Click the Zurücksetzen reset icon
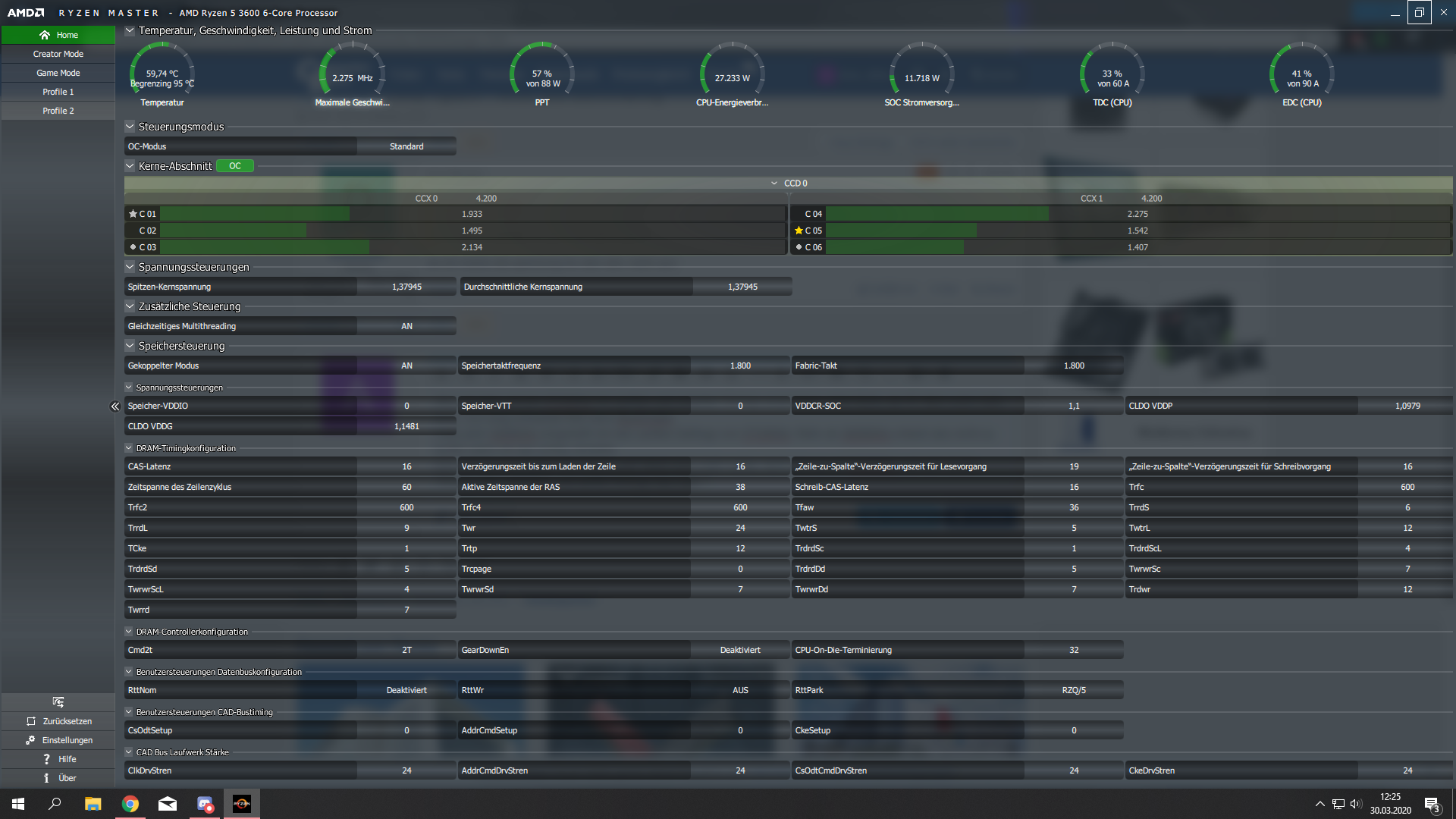 click(31, 721)
